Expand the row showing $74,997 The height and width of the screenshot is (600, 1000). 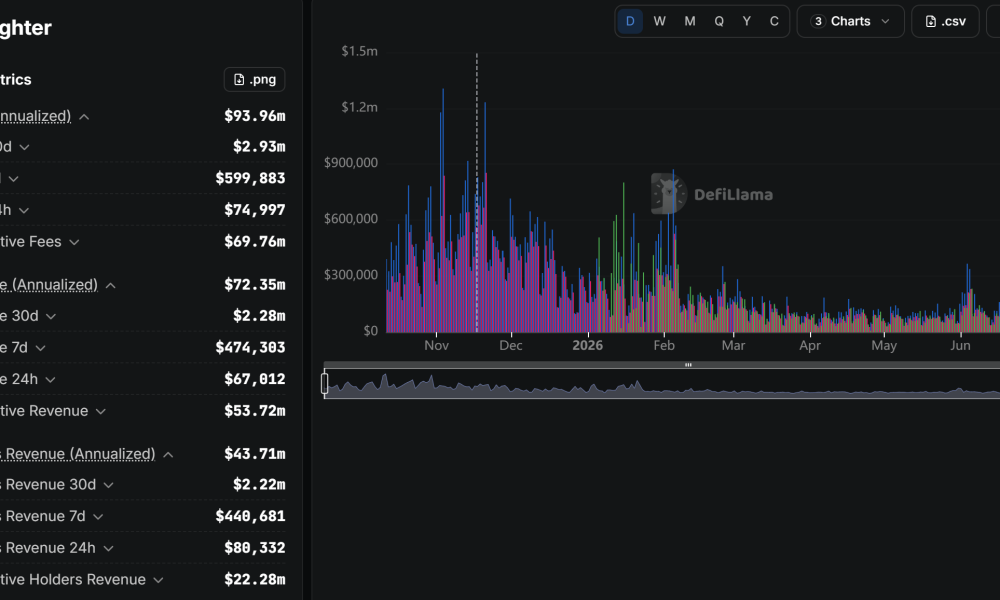tap(24, 210)
